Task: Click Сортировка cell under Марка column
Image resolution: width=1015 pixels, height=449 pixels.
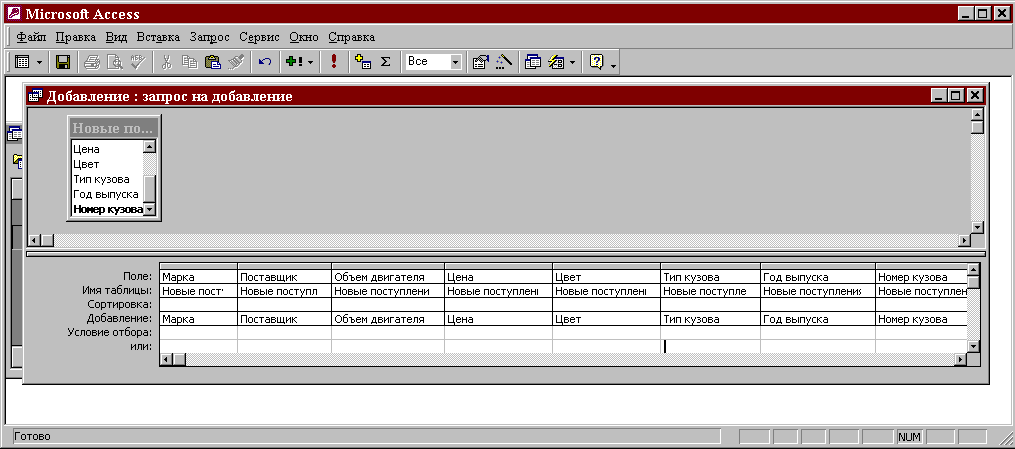Action: click(x=198, y=304)
